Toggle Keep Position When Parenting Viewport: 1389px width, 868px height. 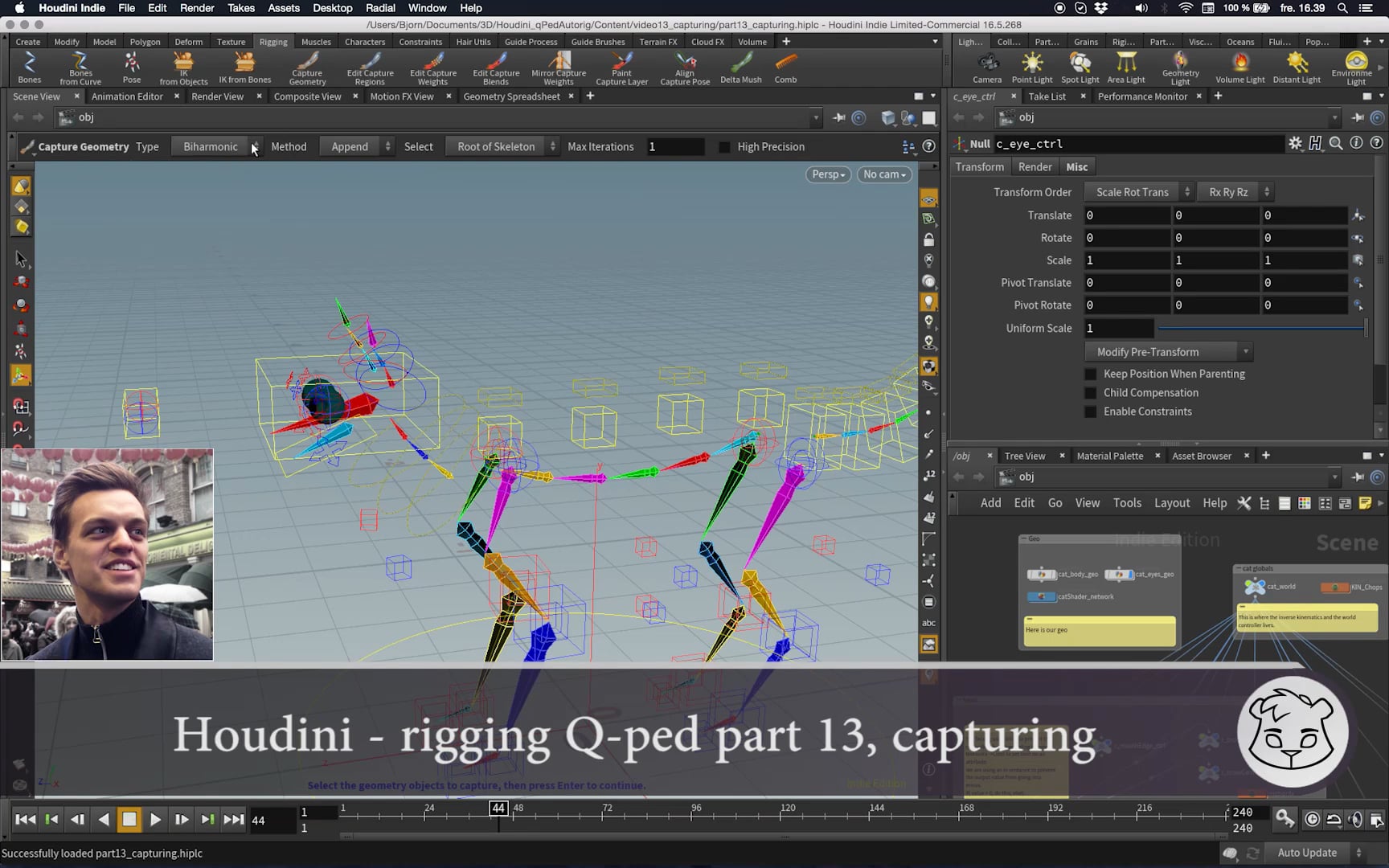click(1091, 374)
